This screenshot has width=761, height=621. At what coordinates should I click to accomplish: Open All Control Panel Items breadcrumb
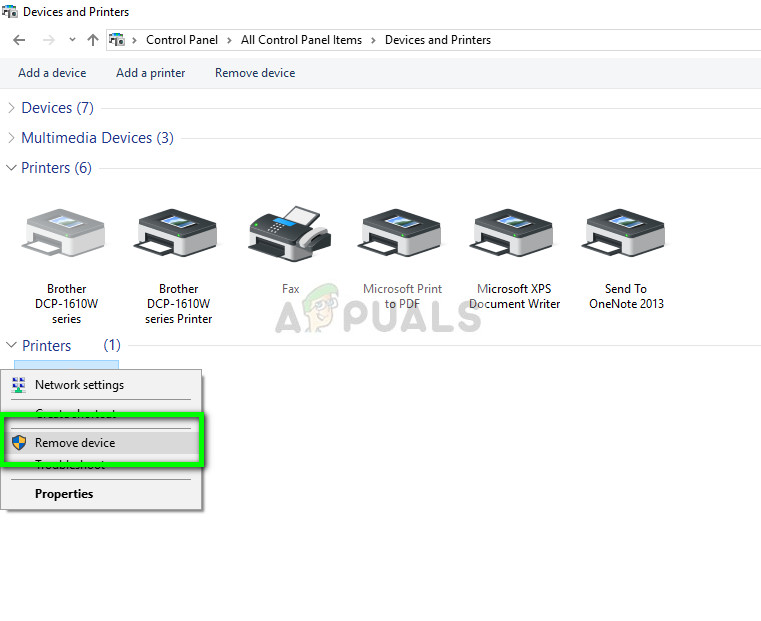301,40
